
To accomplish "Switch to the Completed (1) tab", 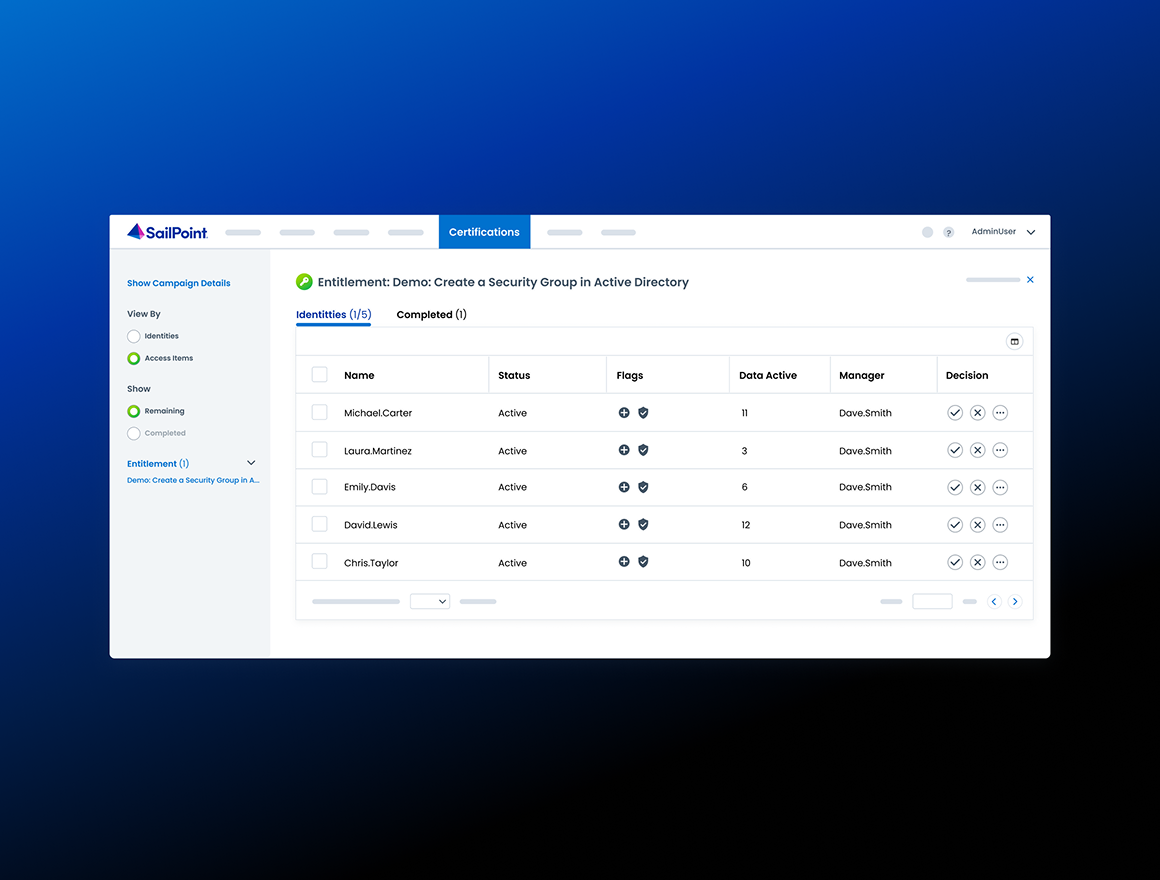I will 431,314.
